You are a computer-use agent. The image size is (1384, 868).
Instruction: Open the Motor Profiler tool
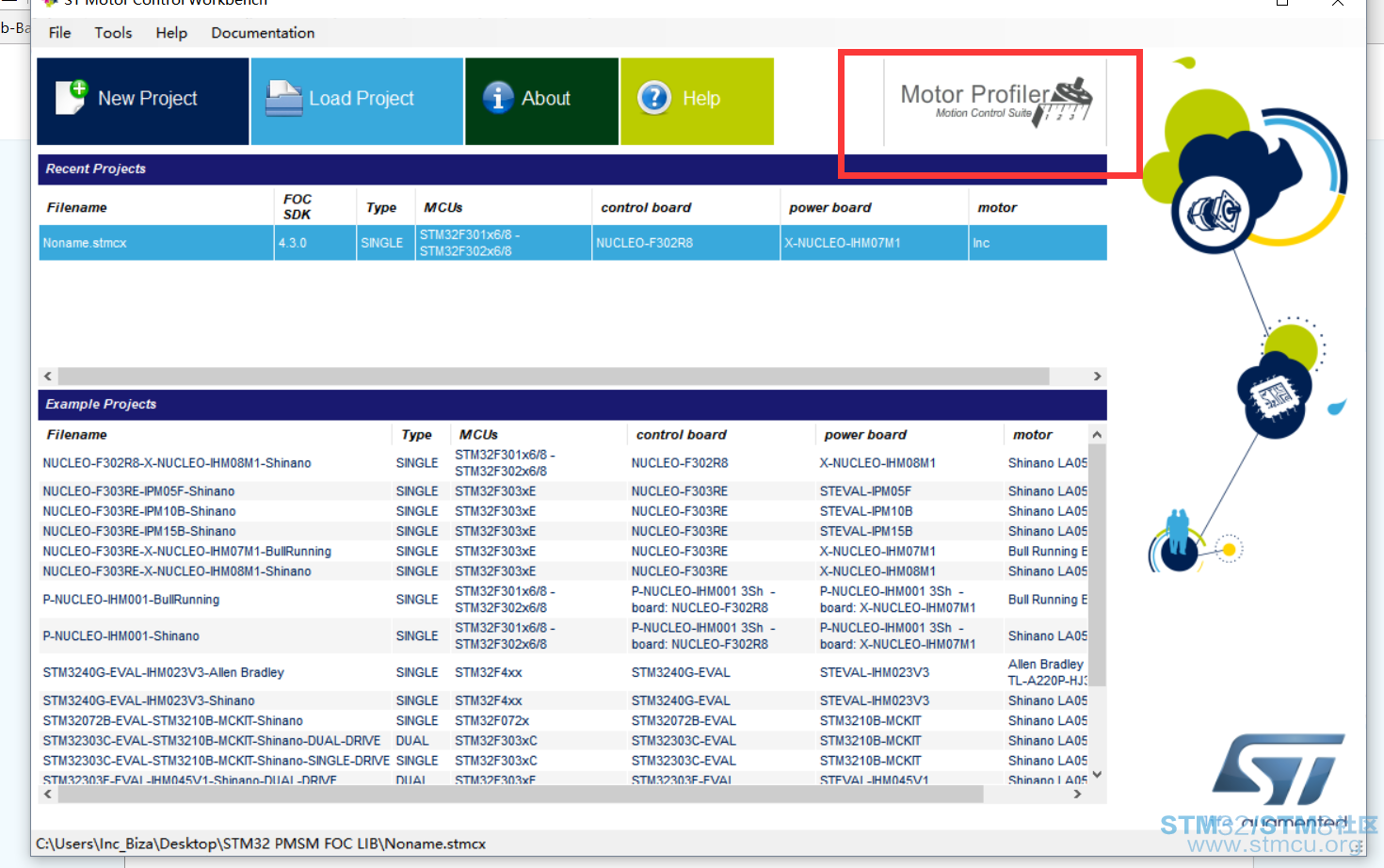995,103
